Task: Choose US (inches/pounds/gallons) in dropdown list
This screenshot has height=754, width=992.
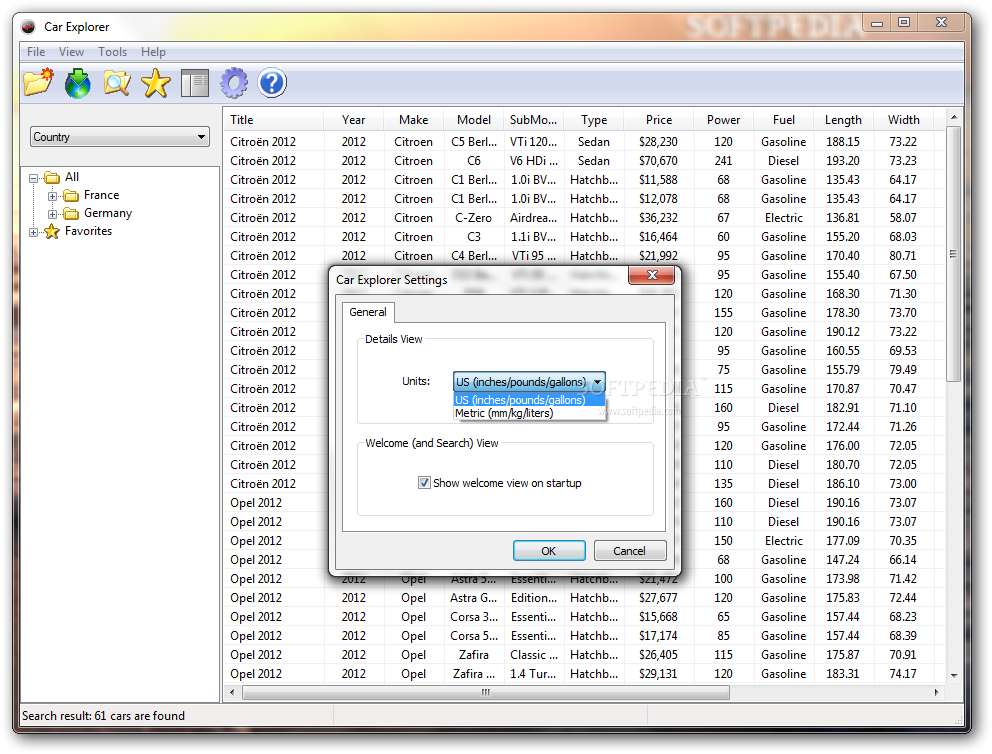Action: click(529, 400)
